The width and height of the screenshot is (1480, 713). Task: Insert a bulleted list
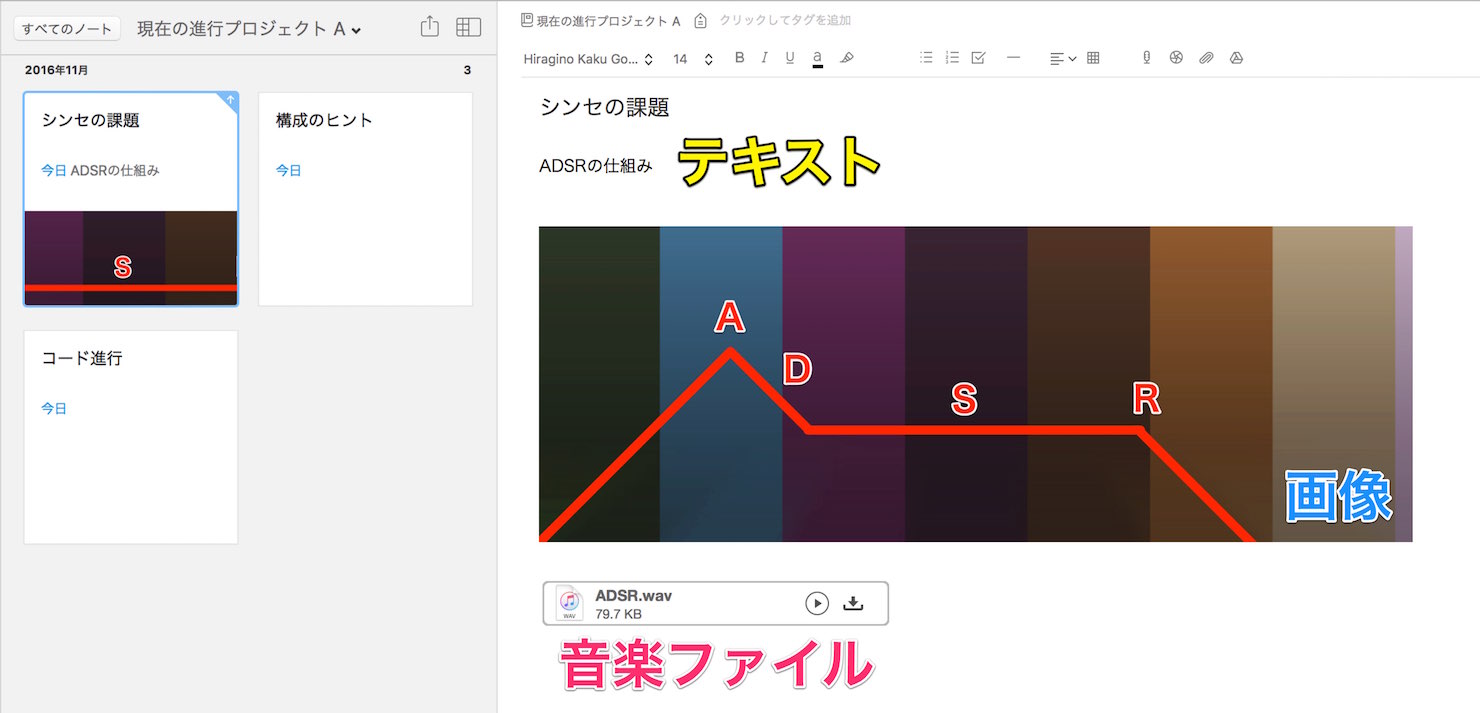(926, 58)
